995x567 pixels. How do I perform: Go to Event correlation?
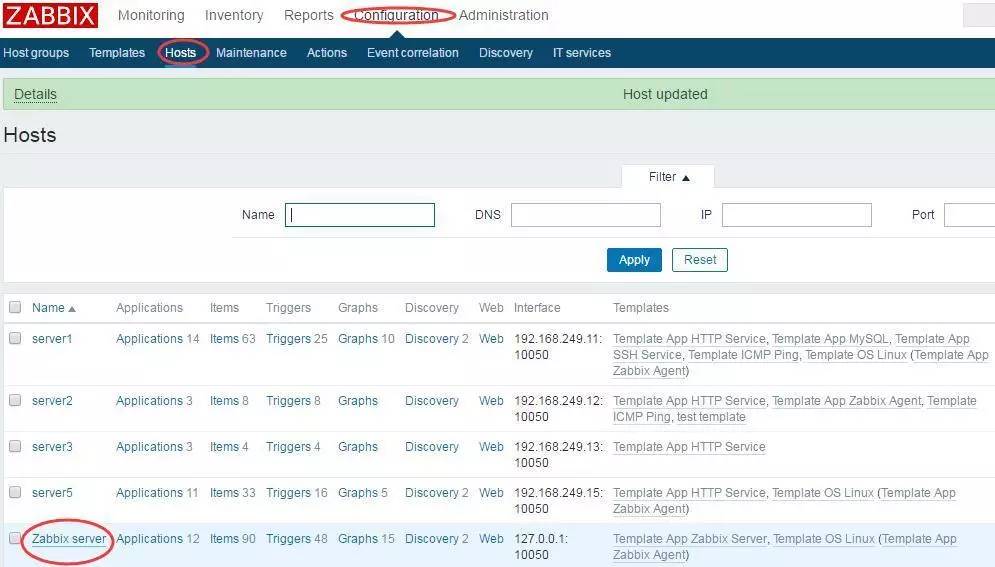[x=412, y=53]
